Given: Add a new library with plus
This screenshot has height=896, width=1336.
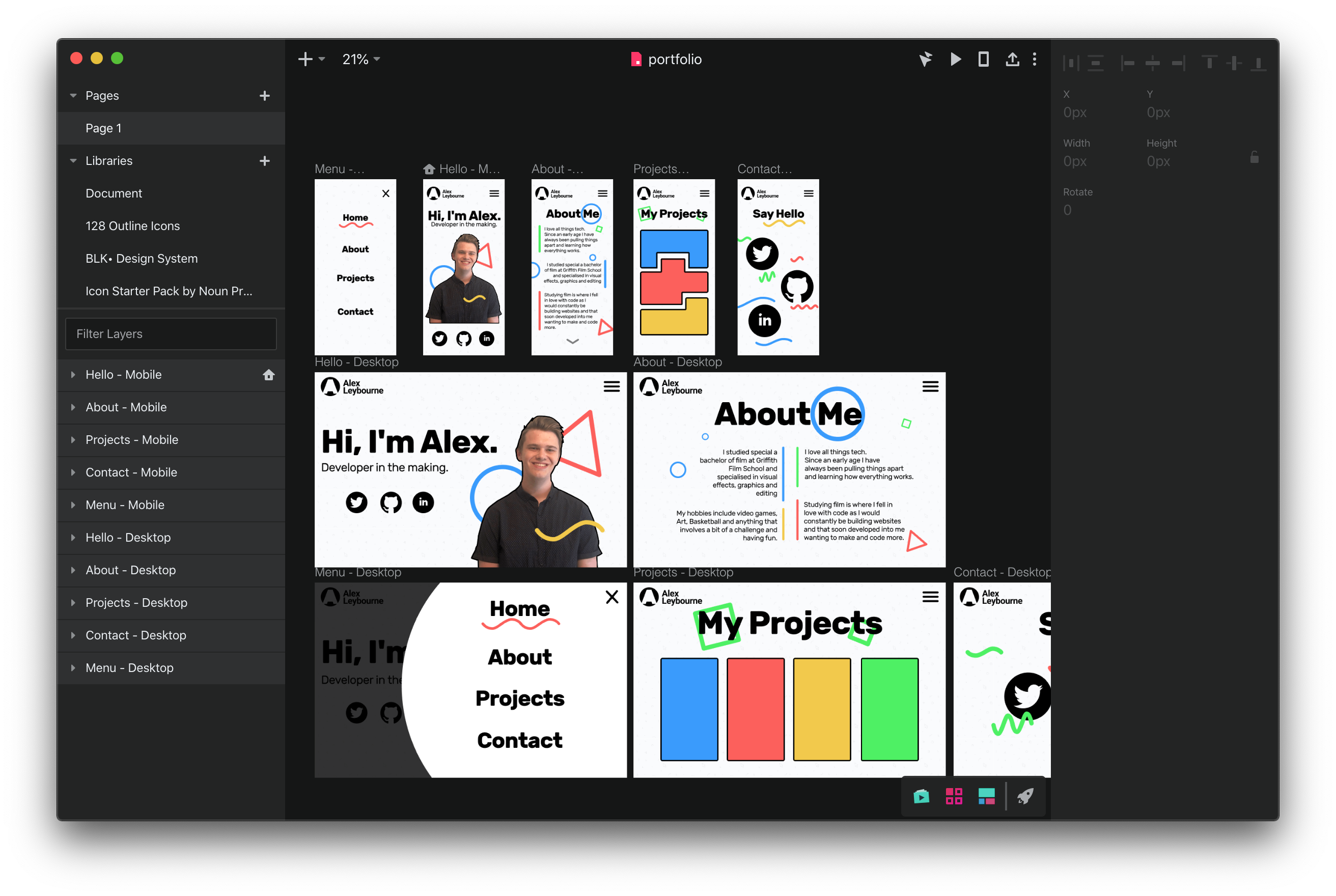Looking at the screenshot, I should click(265, 160).
